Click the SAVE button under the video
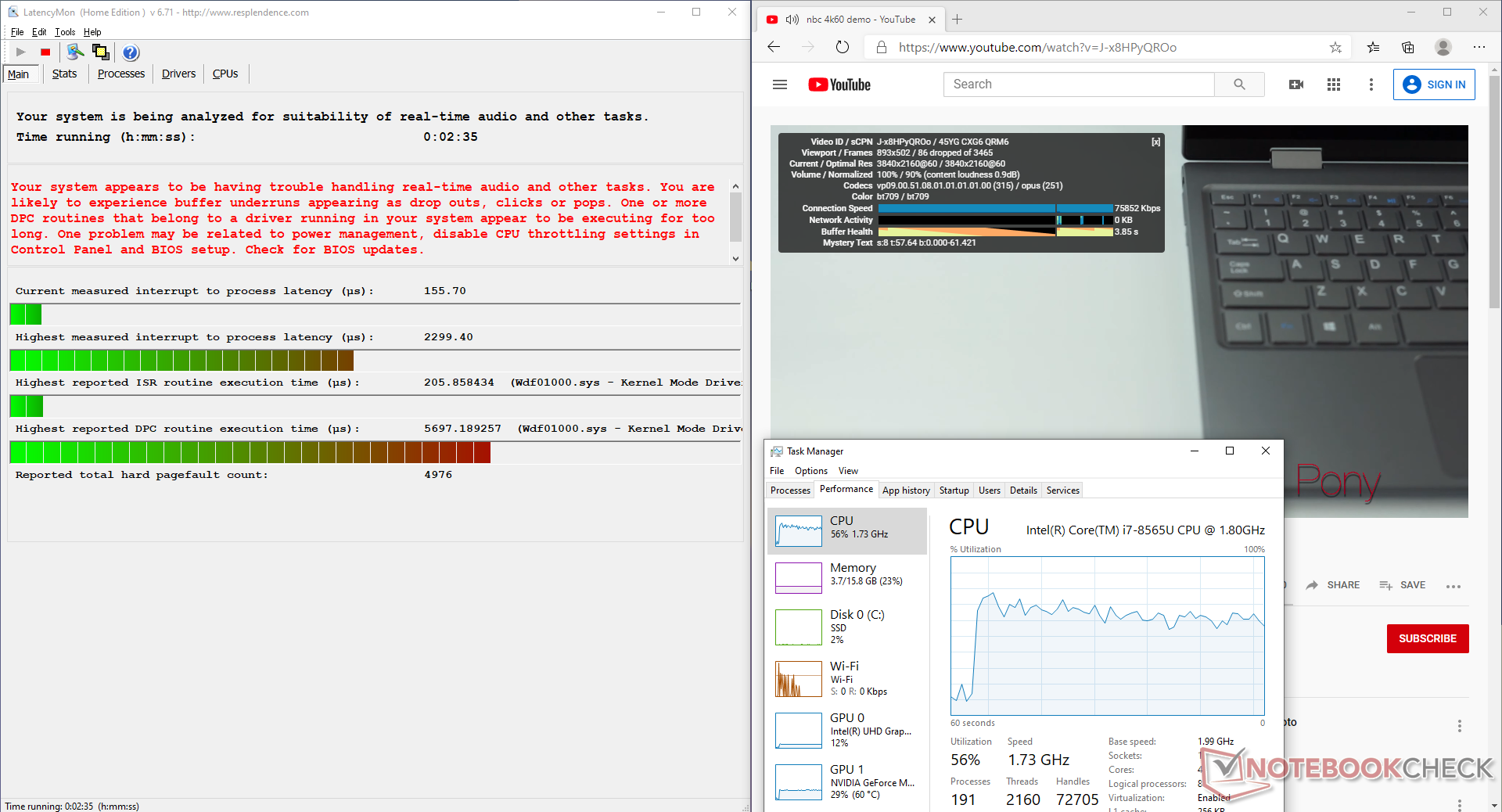Screen dimensions: 1502x812 (x=1402, y=585)
